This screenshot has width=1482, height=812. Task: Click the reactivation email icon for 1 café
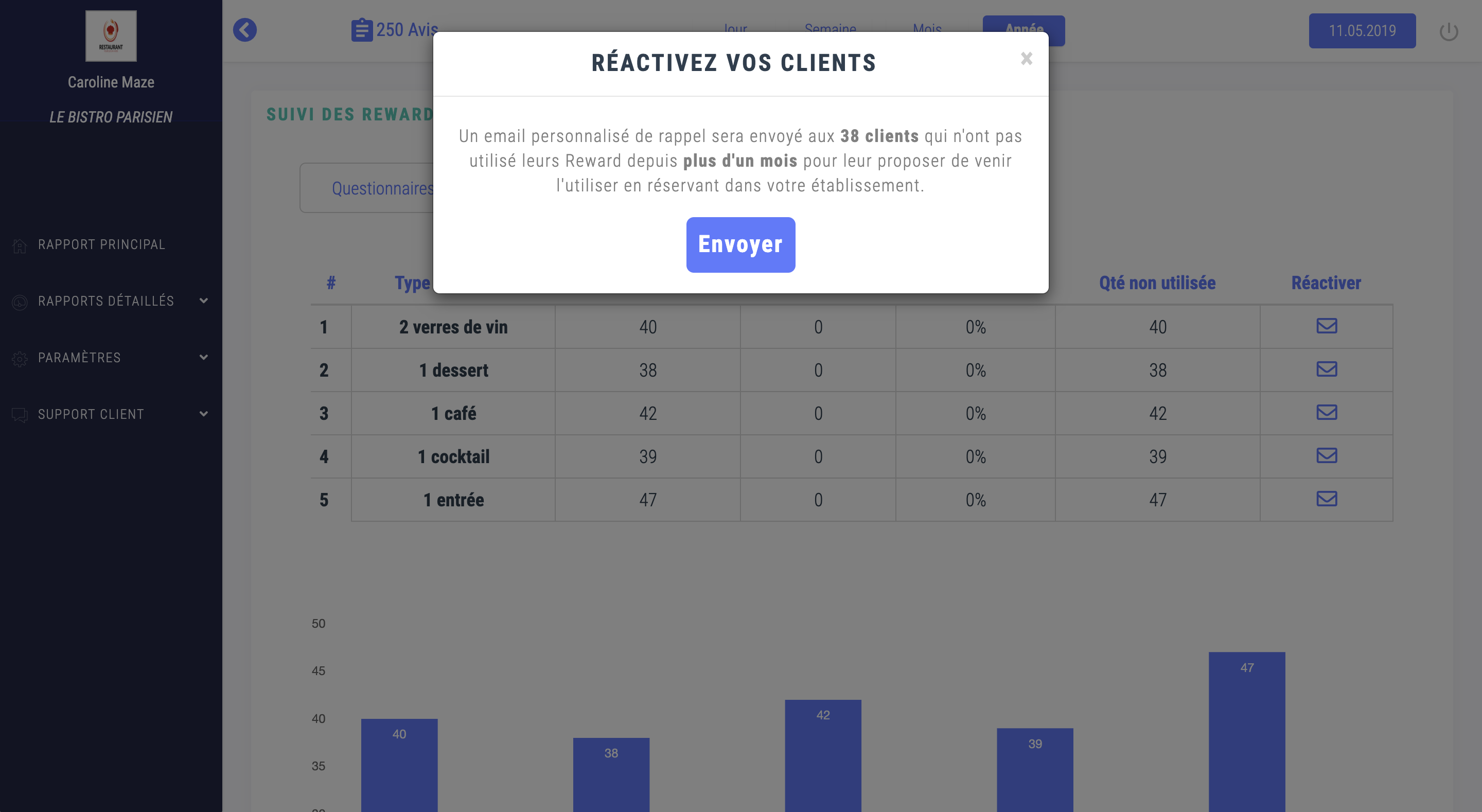[x=1327, y=412]
